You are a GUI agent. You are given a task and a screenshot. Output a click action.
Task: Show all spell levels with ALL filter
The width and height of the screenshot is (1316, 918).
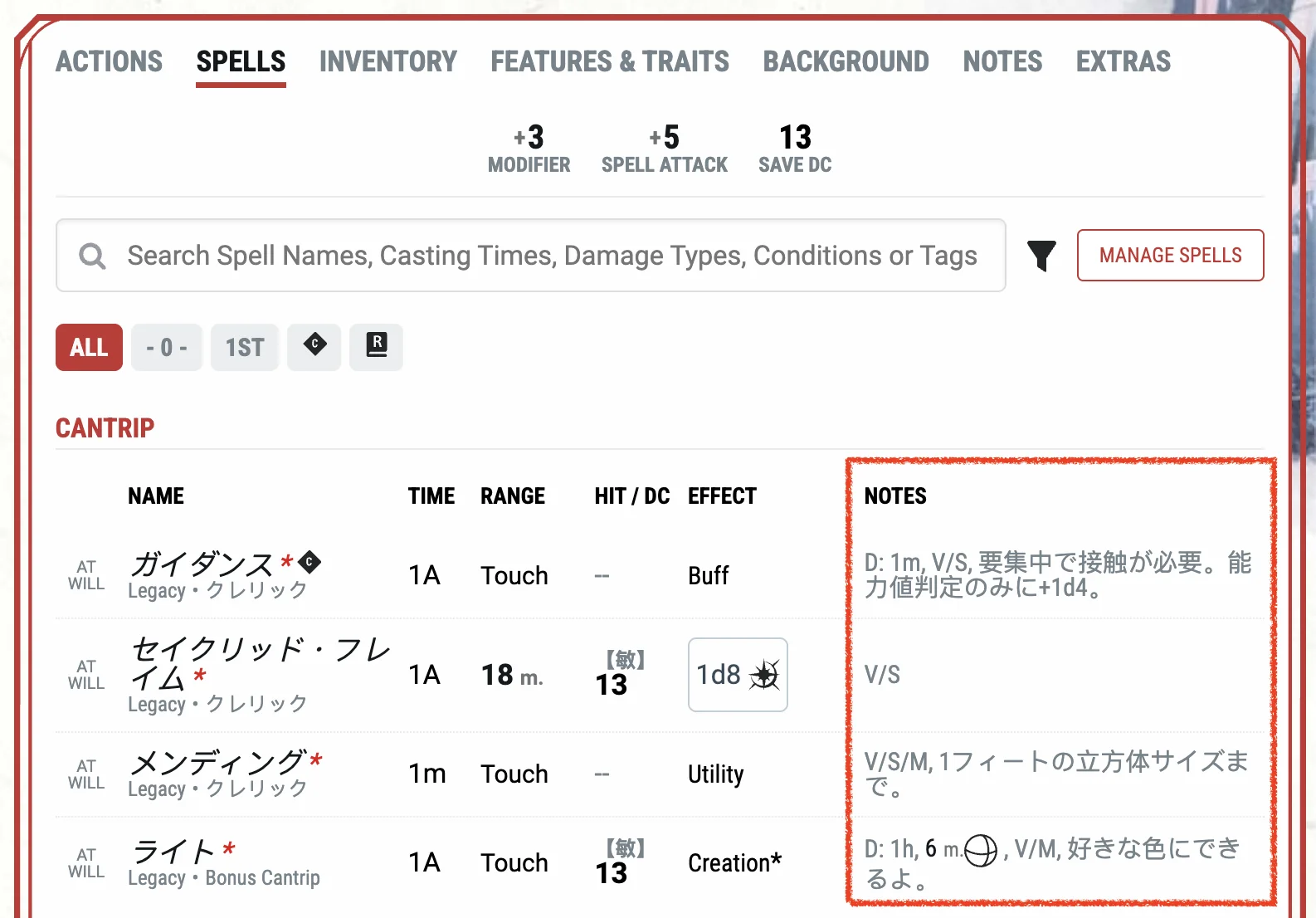[89, 347]
